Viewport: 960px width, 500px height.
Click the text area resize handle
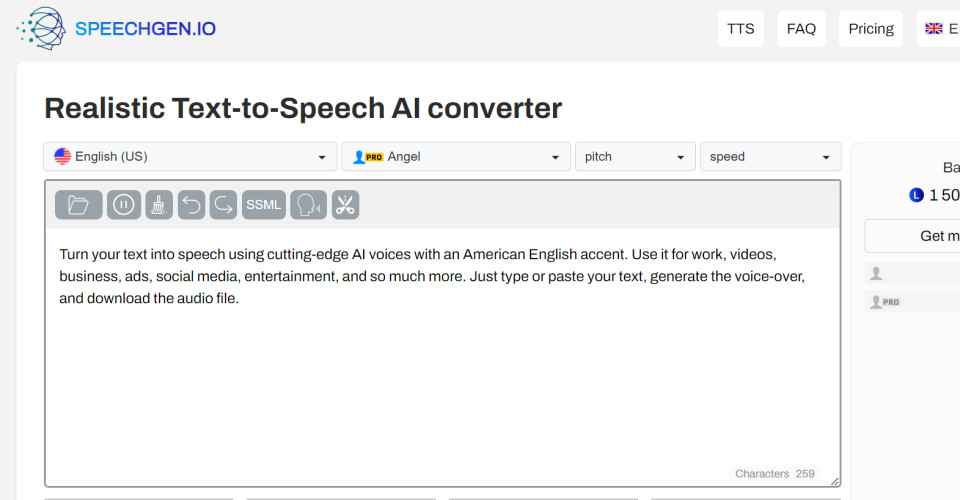tap(834, 481)
